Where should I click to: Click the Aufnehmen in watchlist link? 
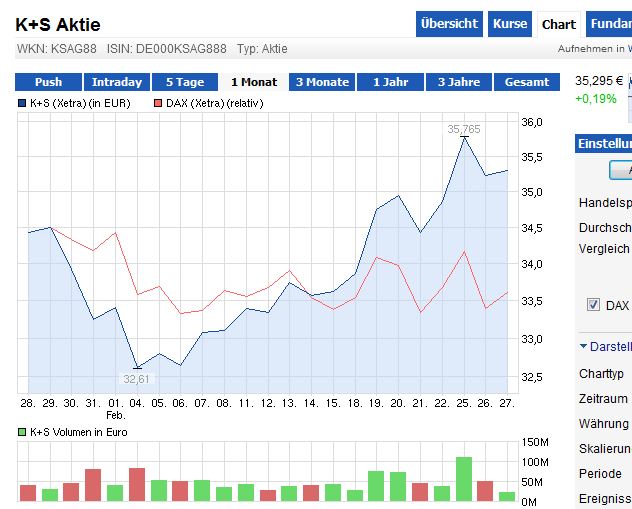click(x=595, y=49)
